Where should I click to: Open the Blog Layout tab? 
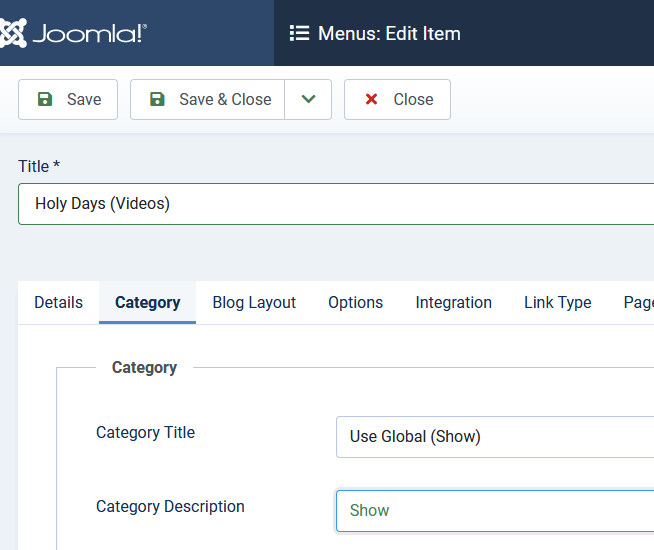254,302
